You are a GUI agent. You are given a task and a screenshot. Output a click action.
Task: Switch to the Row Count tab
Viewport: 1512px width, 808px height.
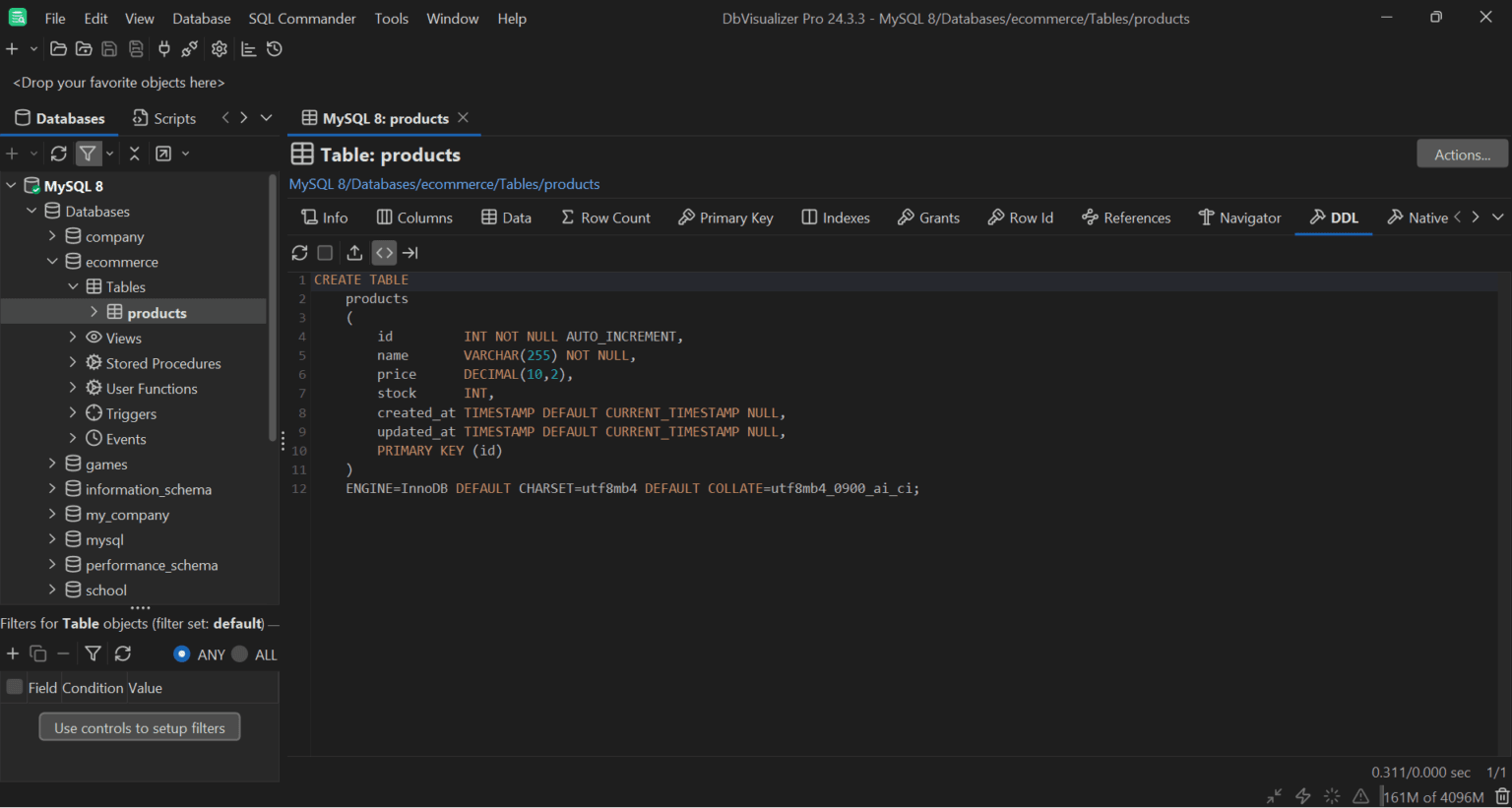[605, 218]
